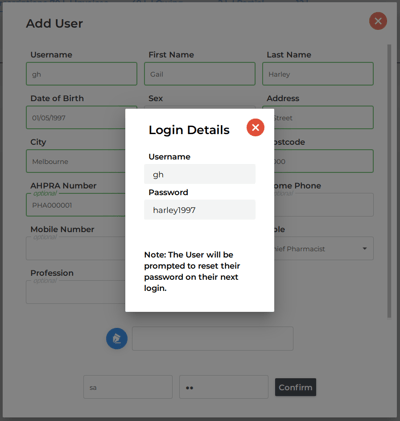Open the Role dropdown arrow
Image resolution: width=400 pixels, height=421 pixels.
coord(365,248)
